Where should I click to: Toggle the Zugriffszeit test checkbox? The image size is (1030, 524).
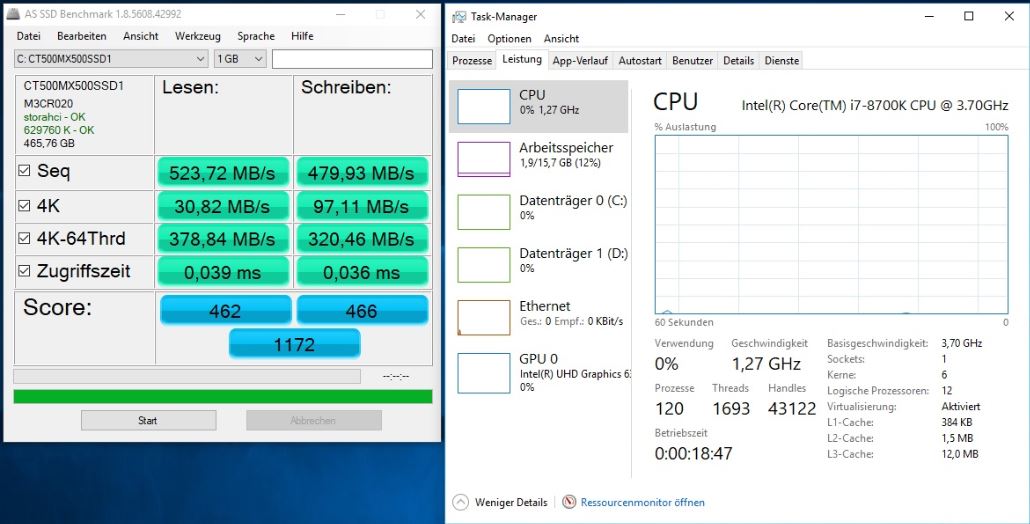coord(24,271)
